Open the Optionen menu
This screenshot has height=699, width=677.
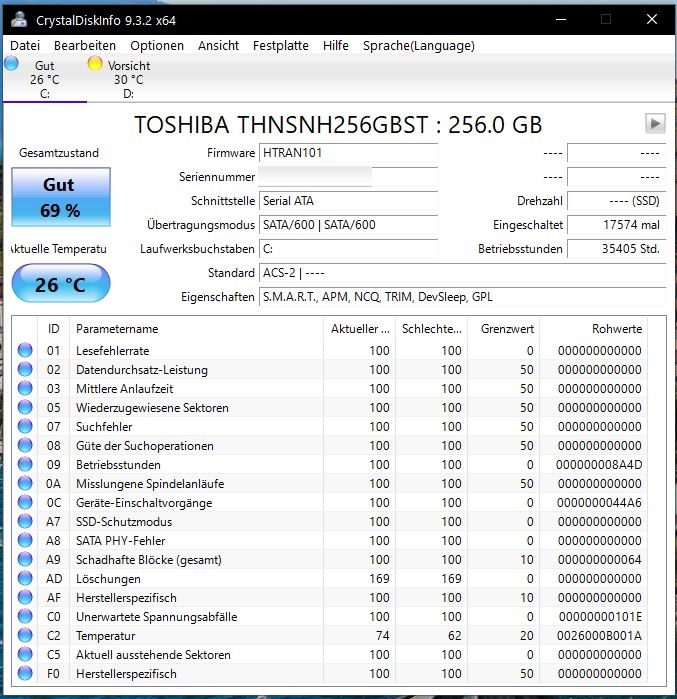coord(157,45)
